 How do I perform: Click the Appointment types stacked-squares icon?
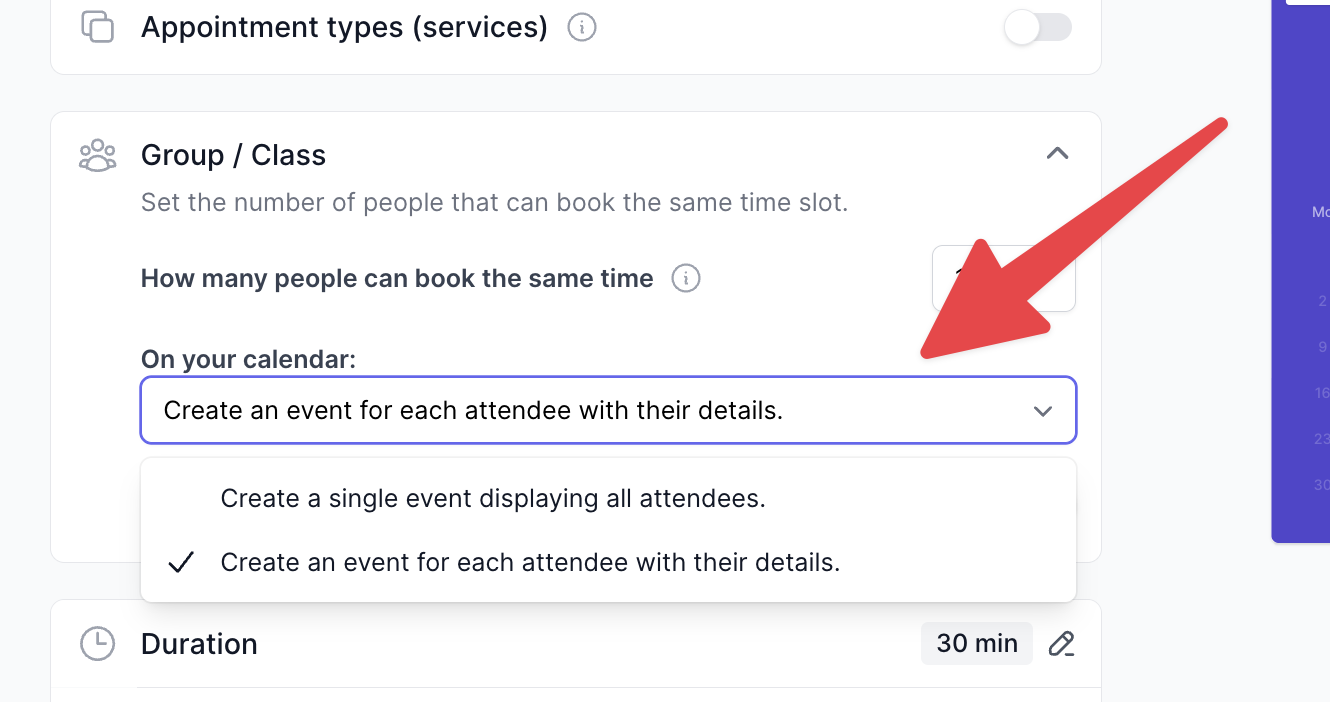[97, 27]
